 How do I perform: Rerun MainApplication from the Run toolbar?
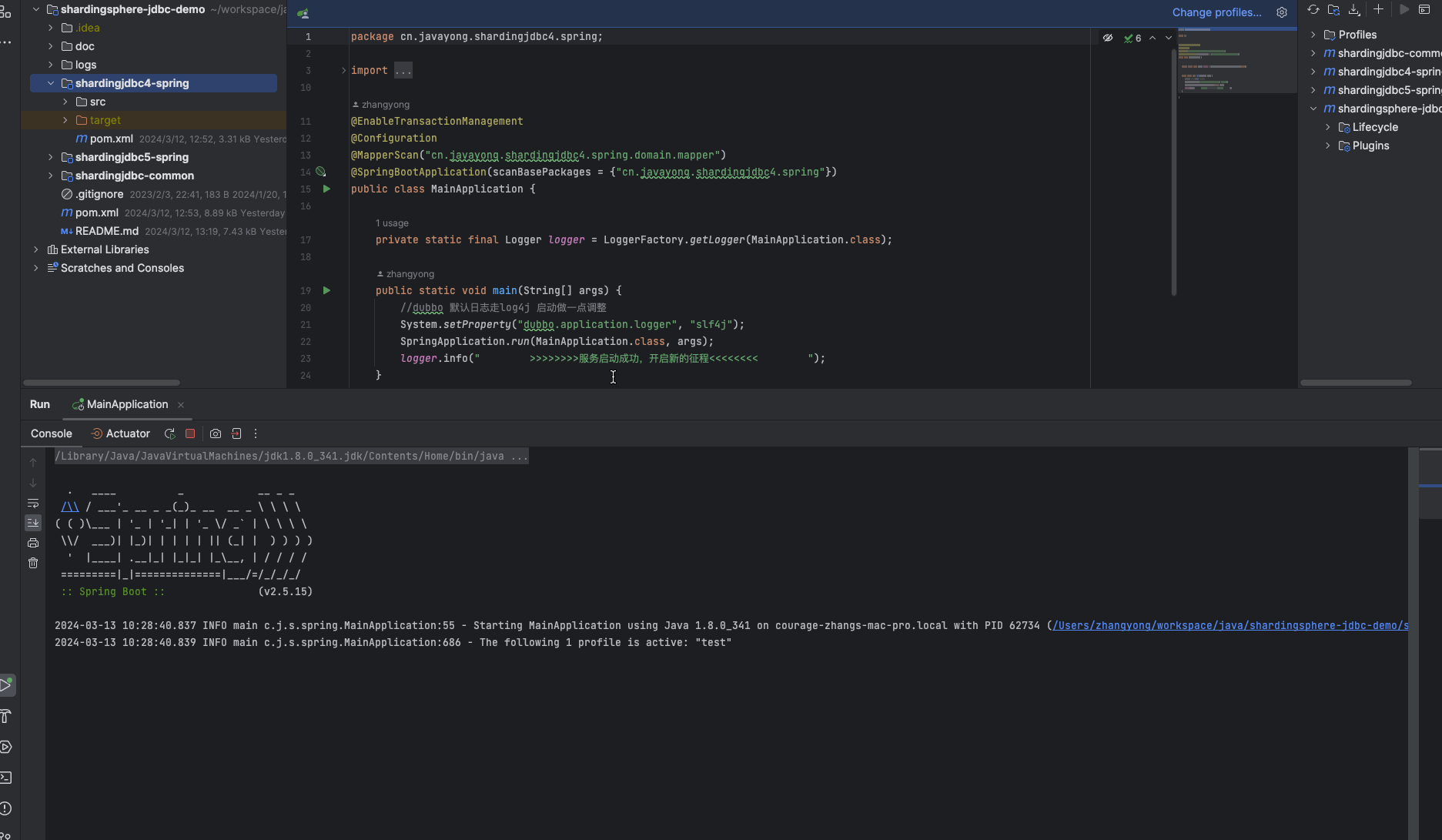pyautogui.click(x=170, y=433)
